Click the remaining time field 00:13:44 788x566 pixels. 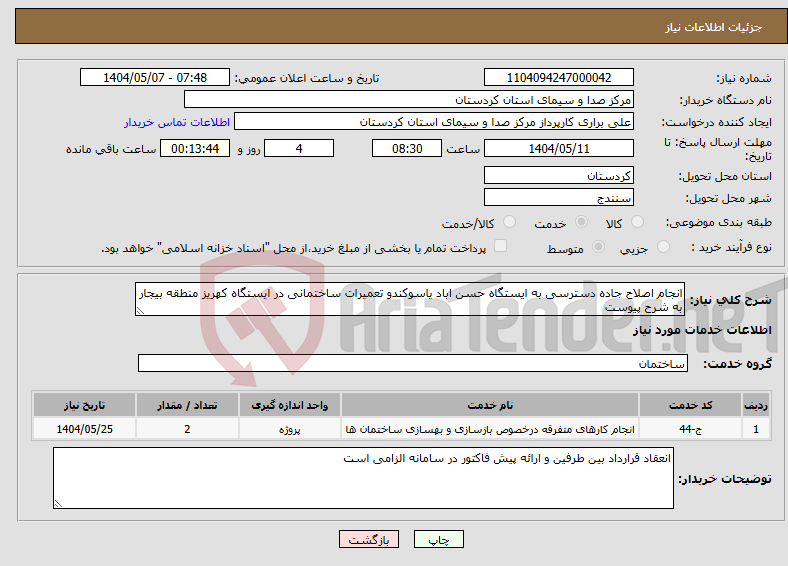[x=195, y=148]
